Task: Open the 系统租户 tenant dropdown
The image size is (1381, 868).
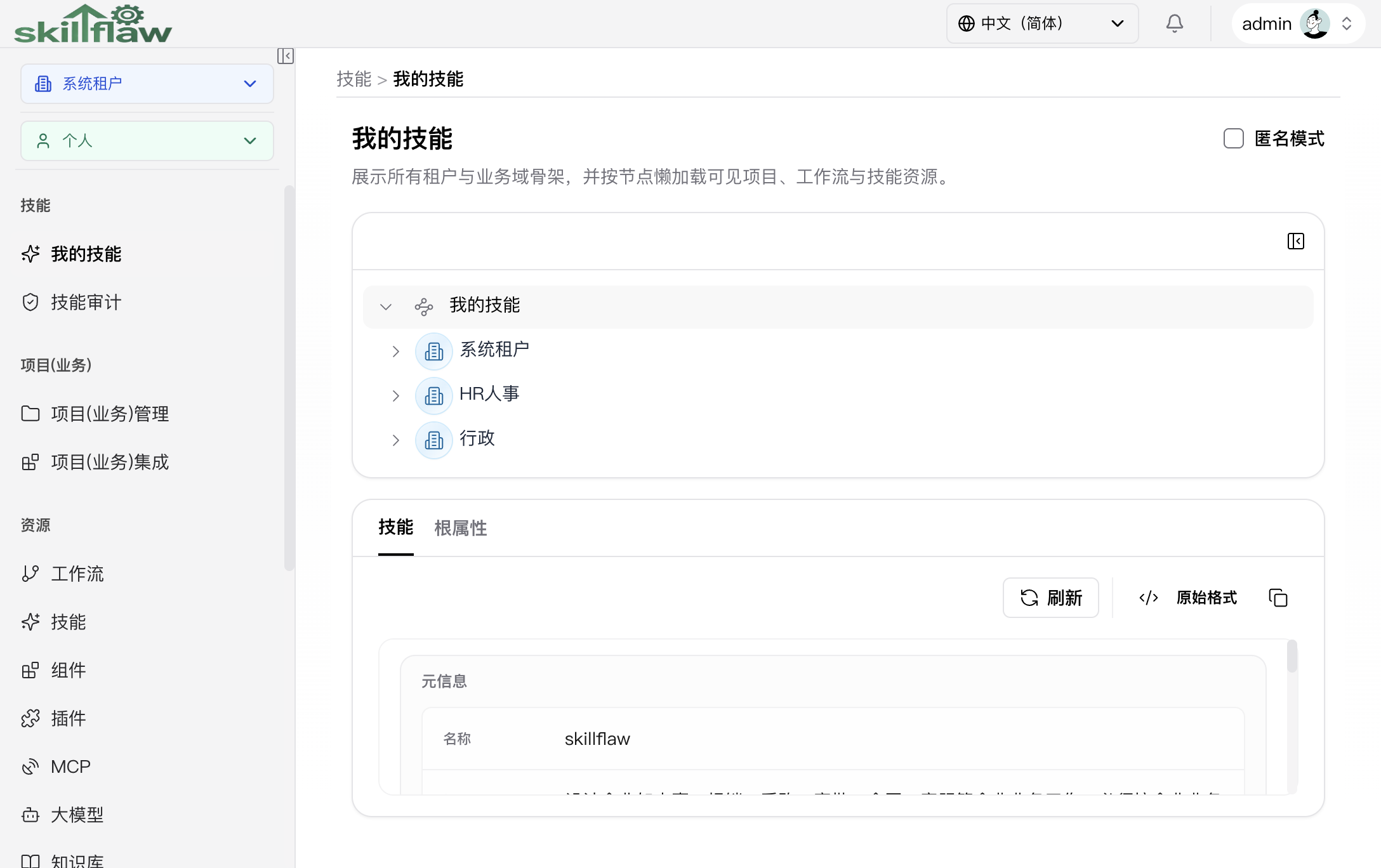Action: pyautogui.click(x=147, y=84)
